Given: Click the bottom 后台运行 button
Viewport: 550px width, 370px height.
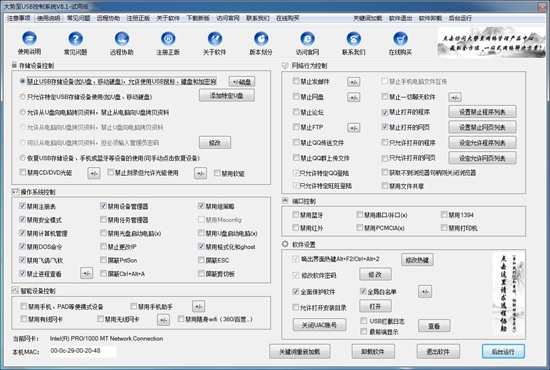Looking at the screenshot, I should (503, 351).
